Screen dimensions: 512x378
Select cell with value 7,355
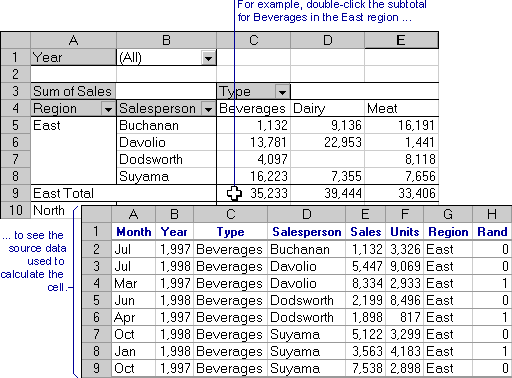point(327,177)
